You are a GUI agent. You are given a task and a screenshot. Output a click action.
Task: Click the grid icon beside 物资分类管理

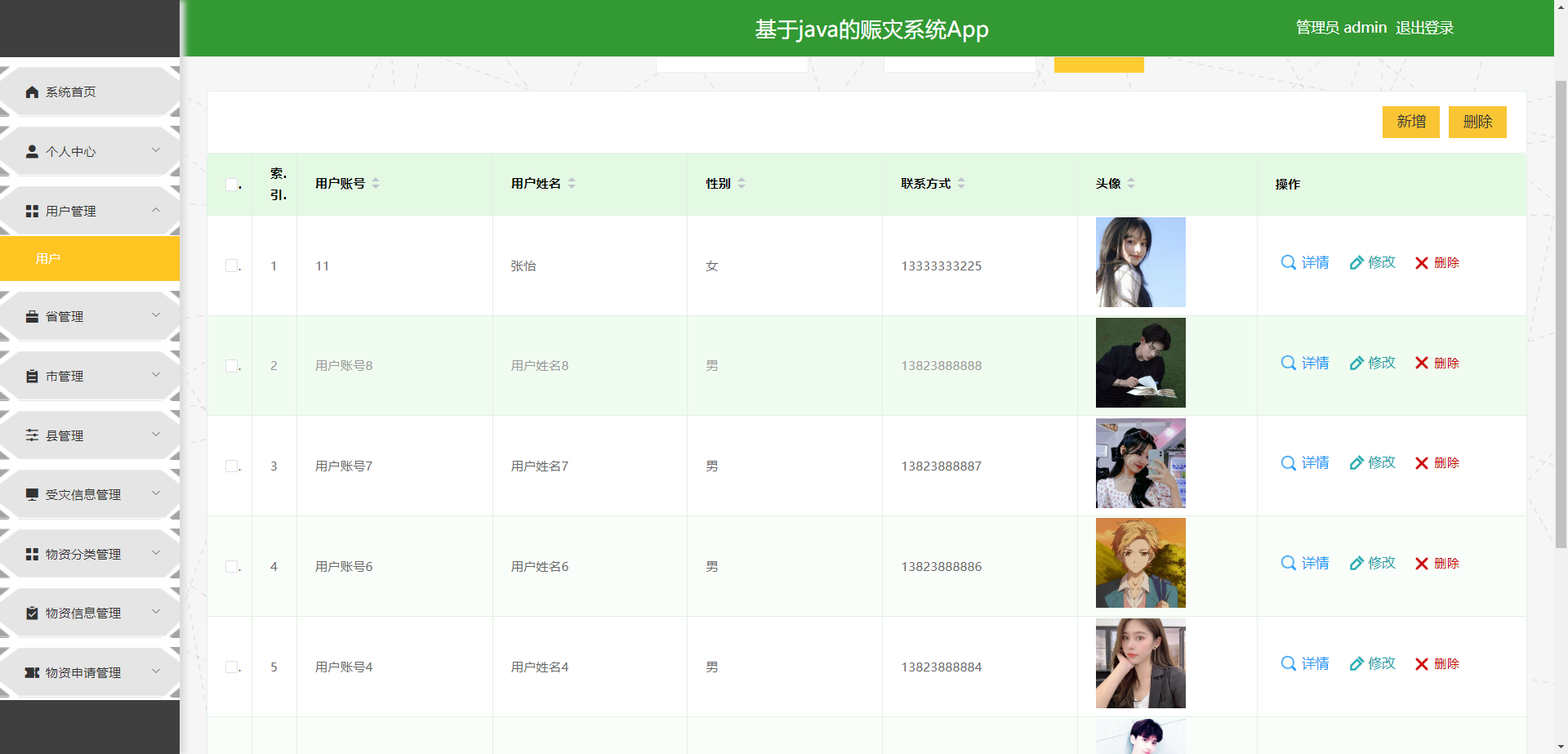tap(32, 555)
